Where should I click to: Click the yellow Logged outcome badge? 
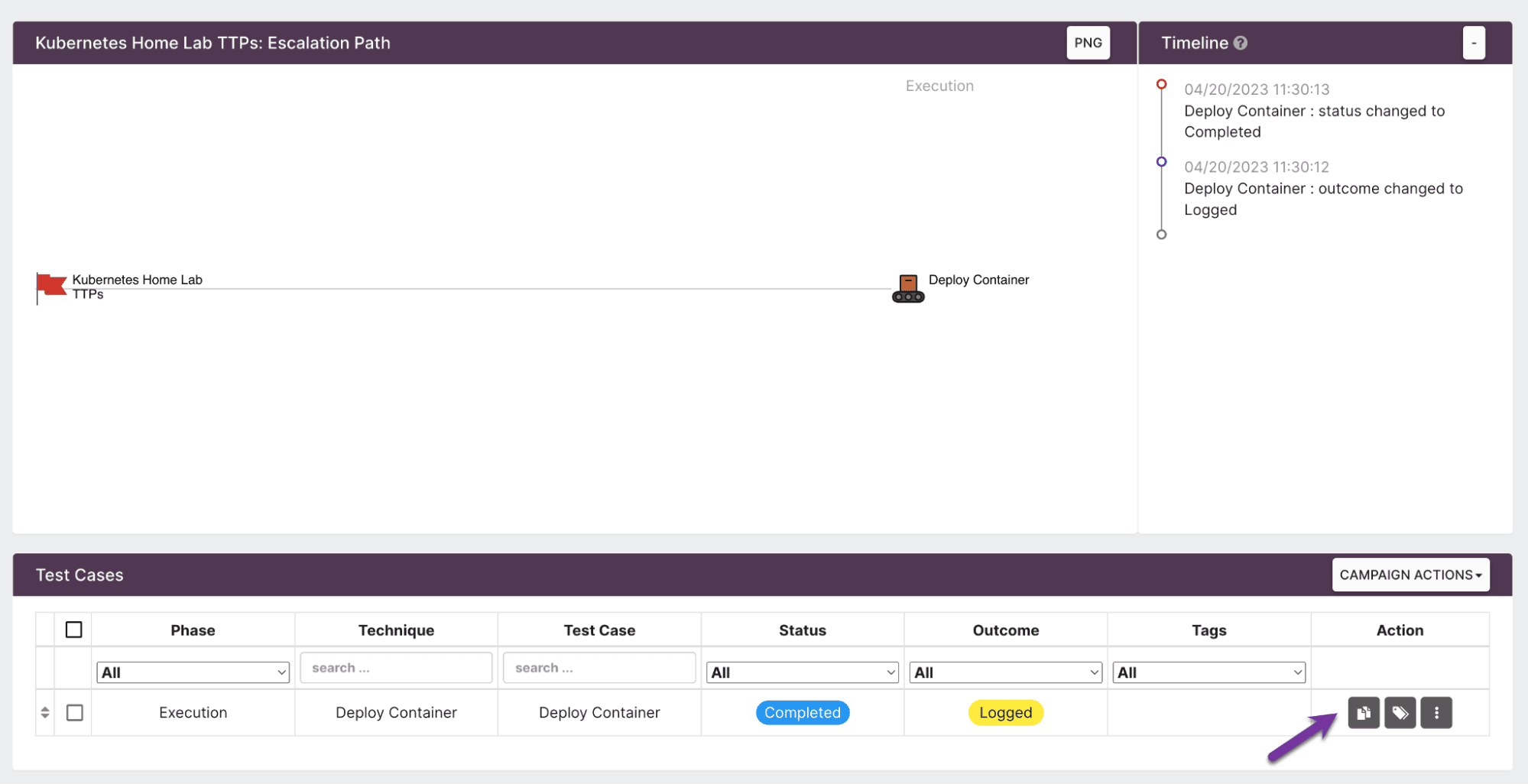point(1005,712)
